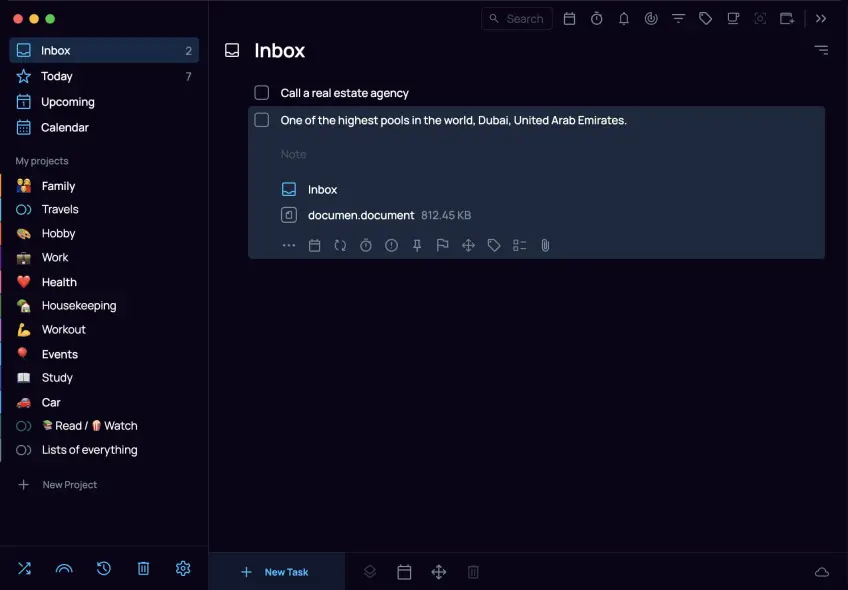The image size is (848, 590).
Task: Click the Search field in the toolbar
Action: (517, 19)
